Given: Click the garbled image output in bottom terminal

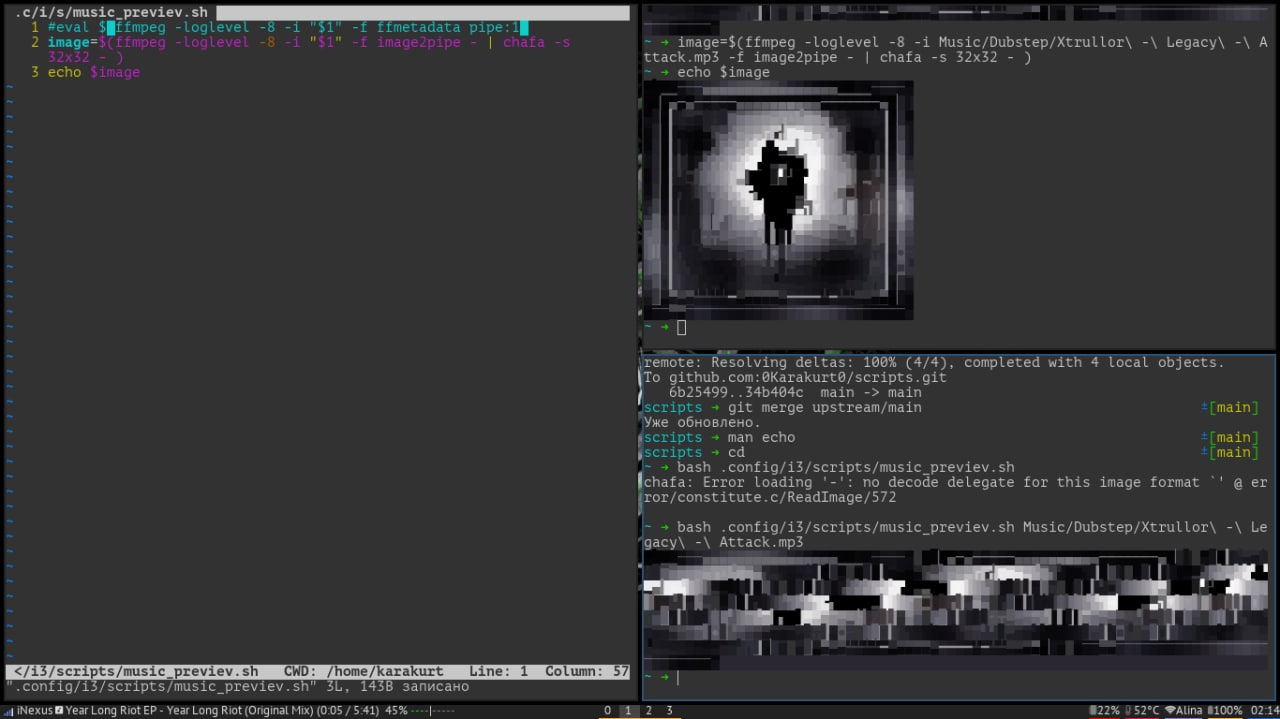Looking at the screenshot, I should 955,608.
